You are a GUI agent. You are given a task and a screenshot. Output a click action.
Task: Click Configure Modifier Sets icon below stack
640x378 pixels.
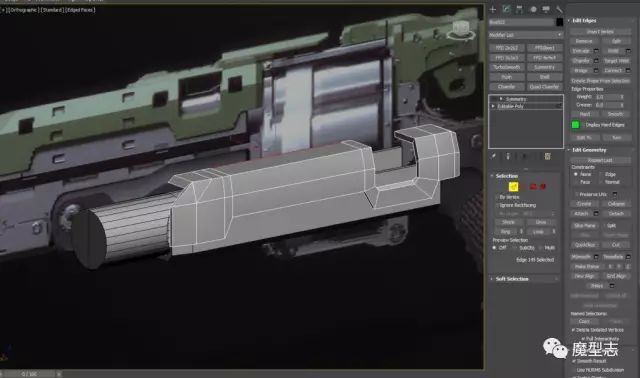point(548,156)
